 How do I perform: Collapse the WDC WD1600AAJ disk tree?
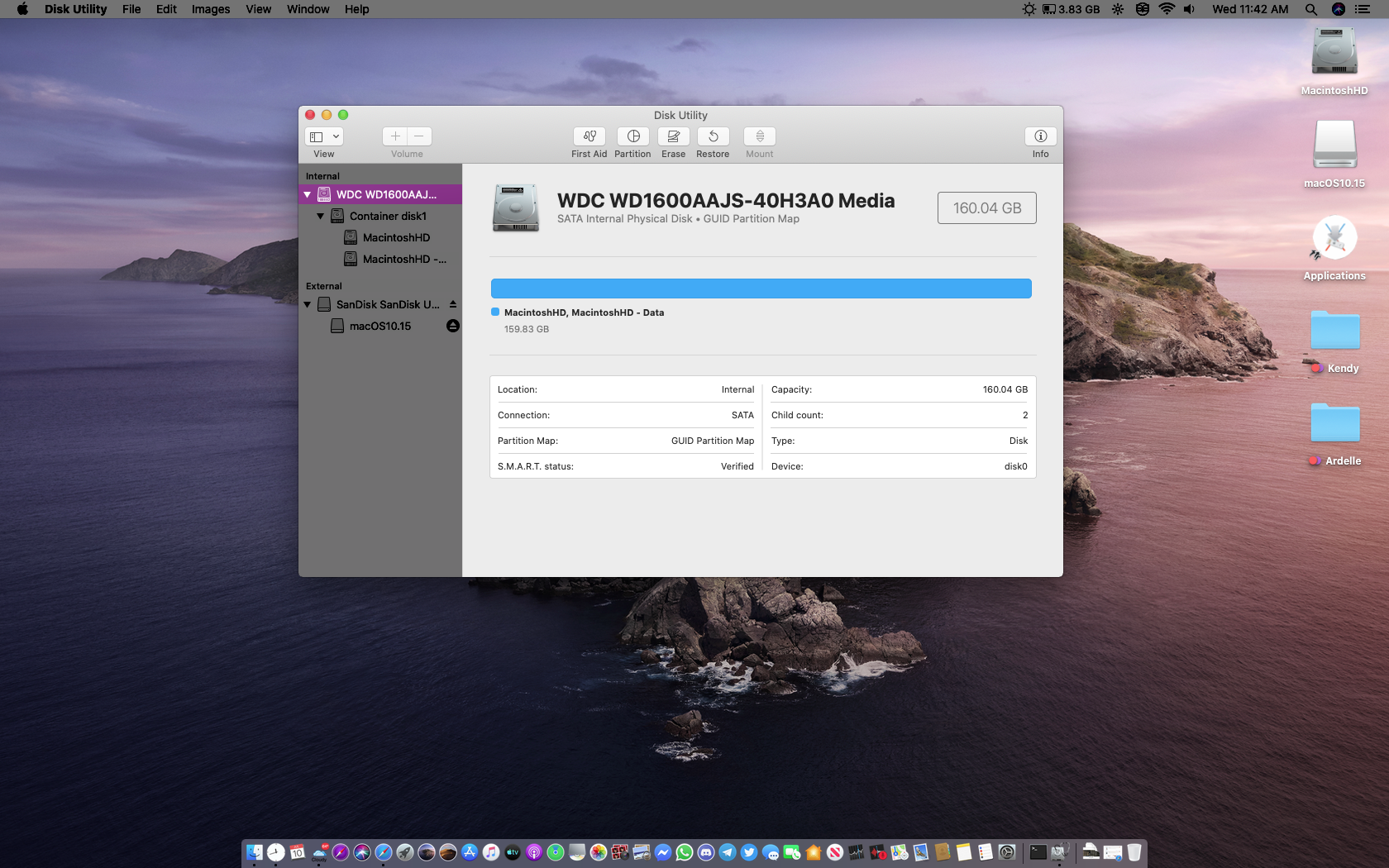coord(308,195)
